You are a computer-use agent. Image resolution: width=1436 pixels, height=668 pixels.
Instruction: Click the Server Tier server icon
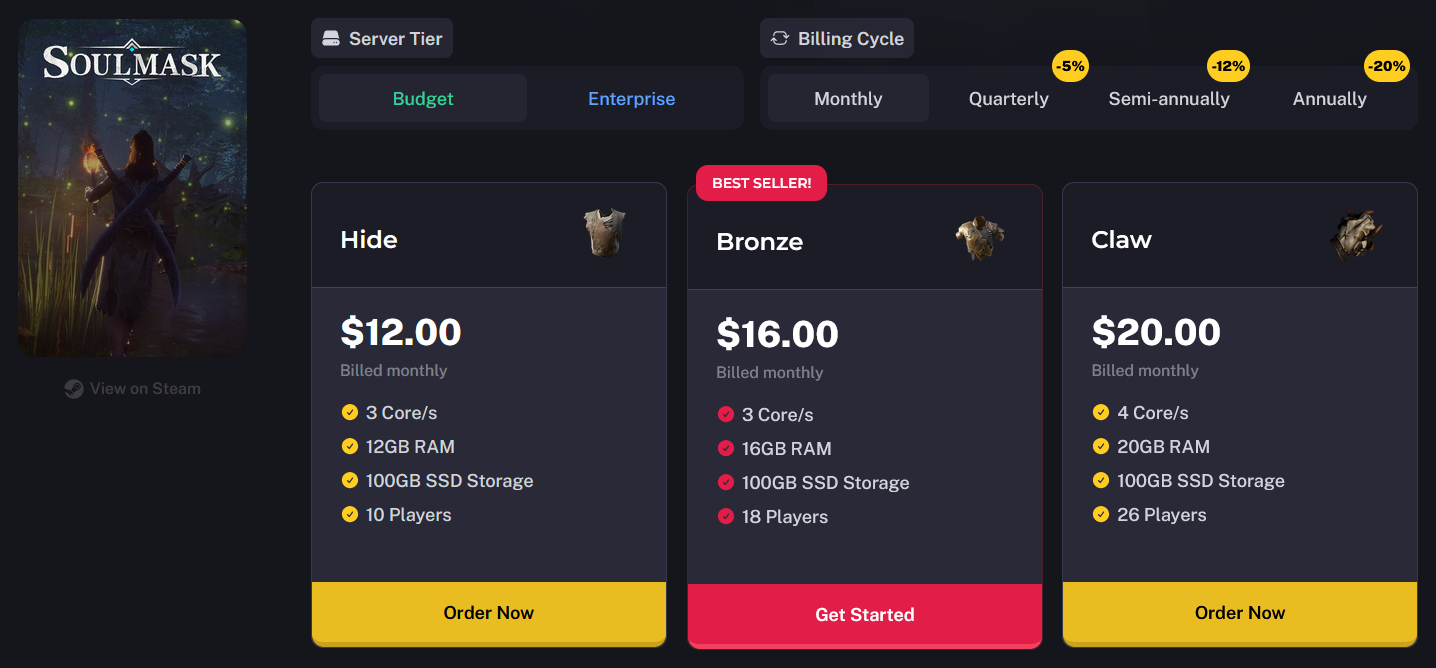pyautogui.click(x=331, y=39)
